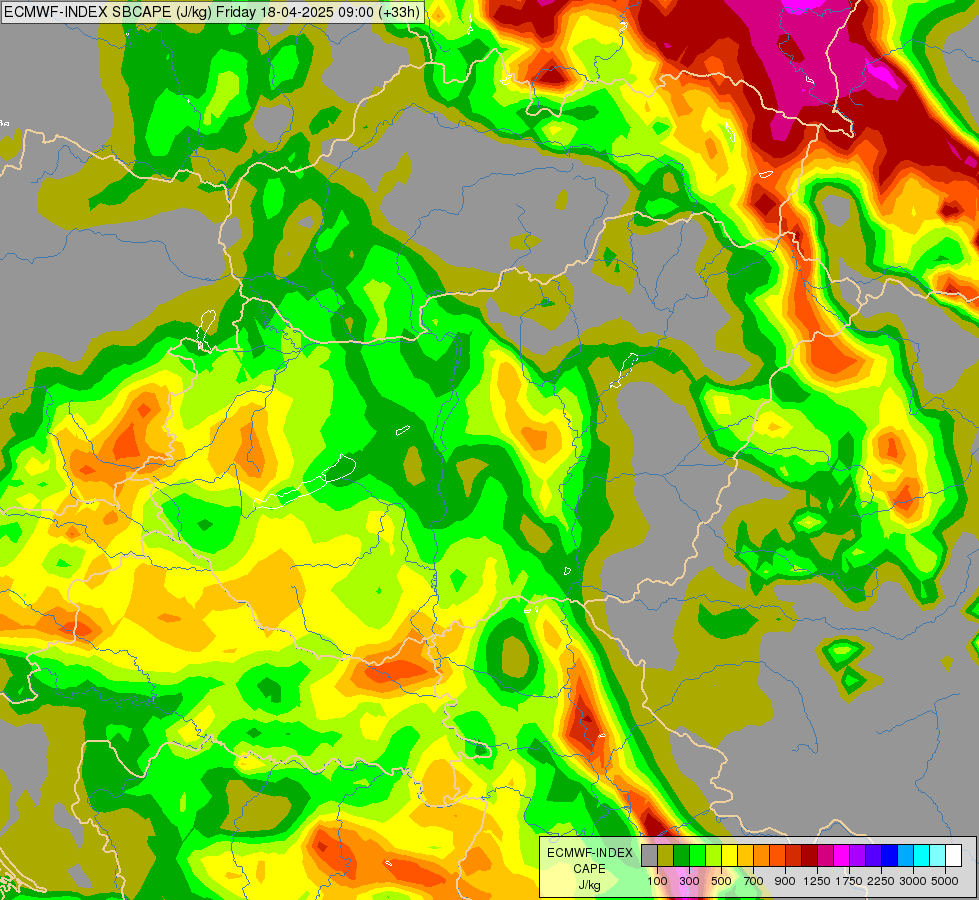Click the white swatch at legend end

pos(953,855)
